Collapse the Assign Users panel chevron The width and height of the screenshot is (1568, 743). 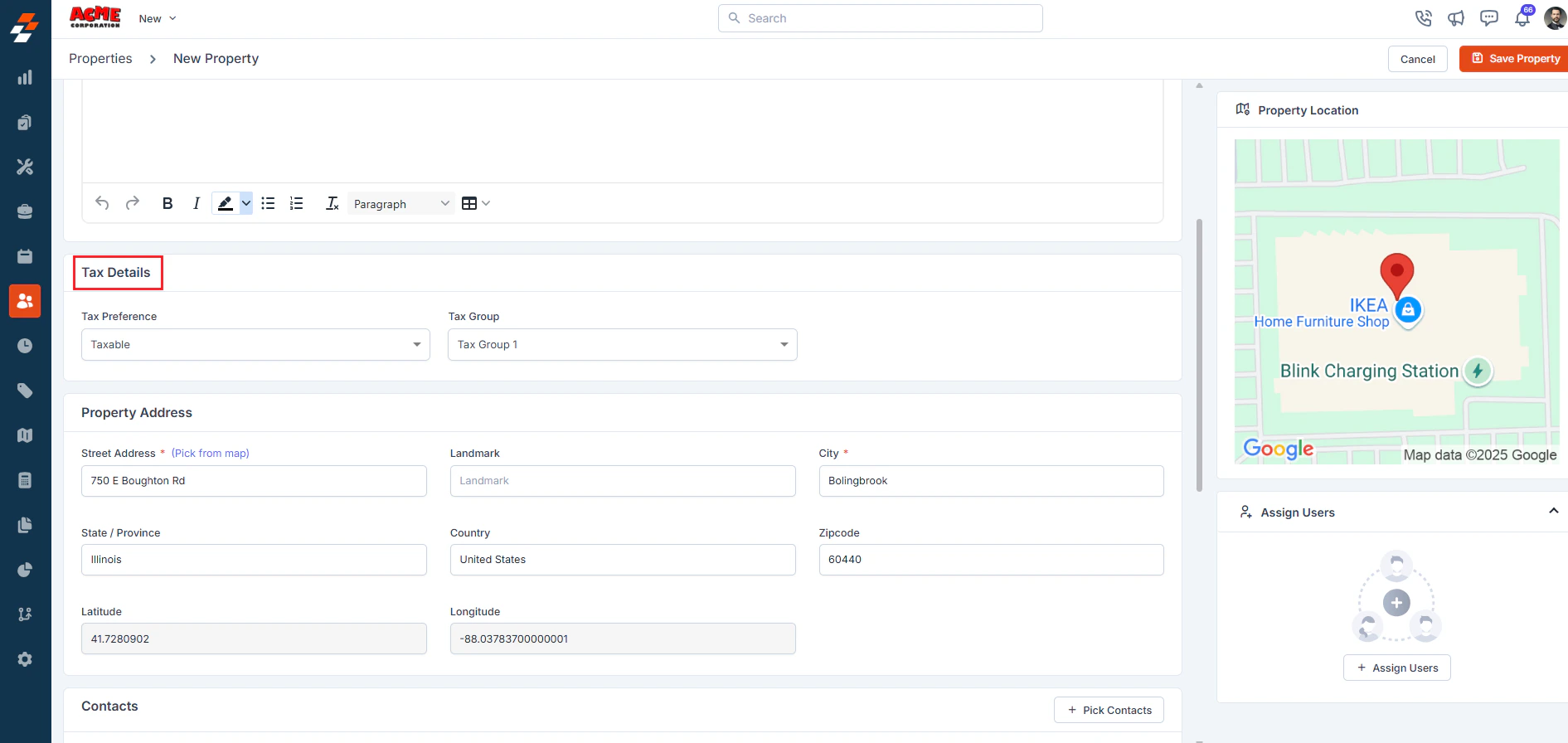point(1553,512)
